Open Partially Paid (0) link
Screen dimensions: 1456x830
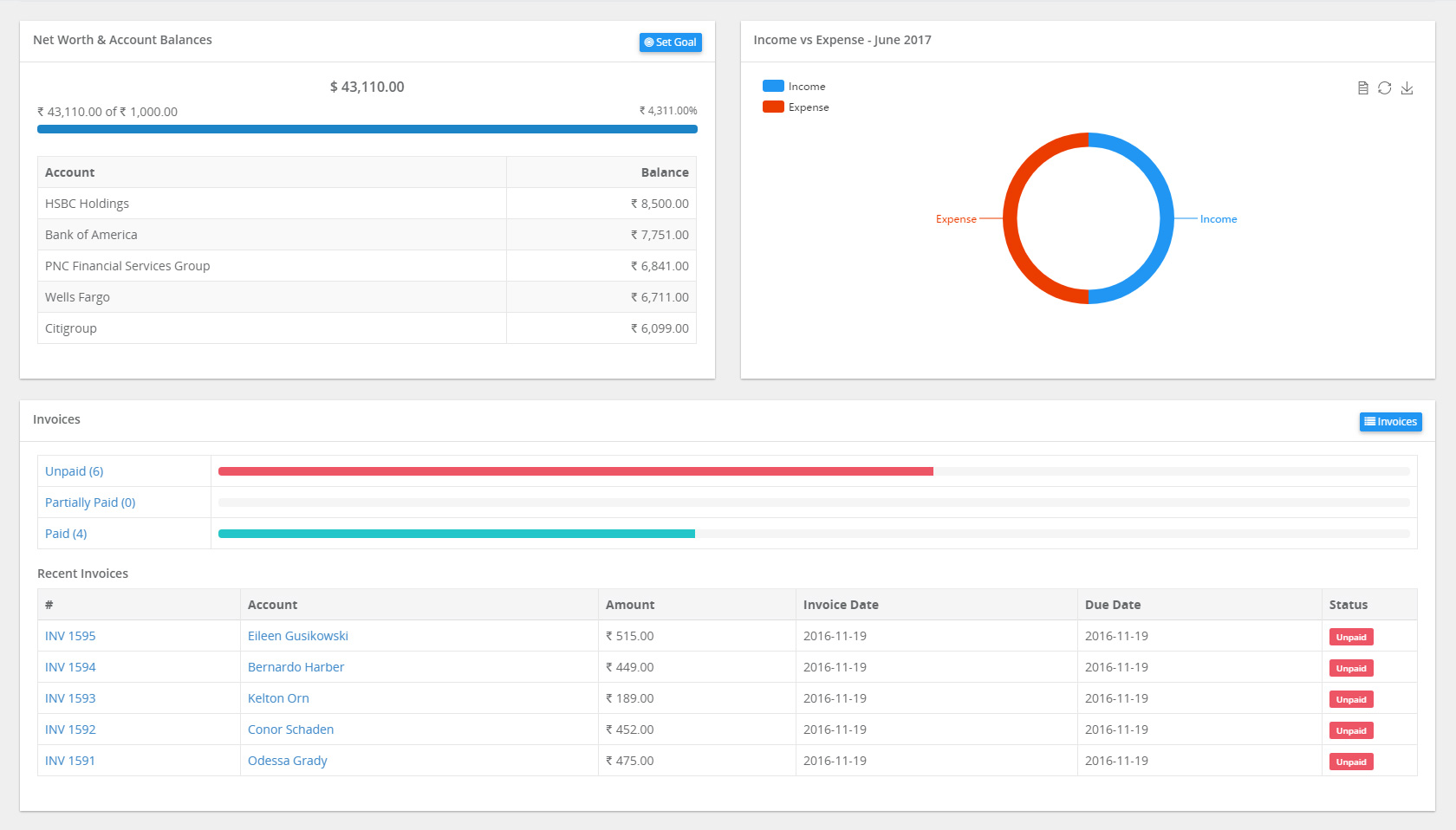click(x=90, y=503)
